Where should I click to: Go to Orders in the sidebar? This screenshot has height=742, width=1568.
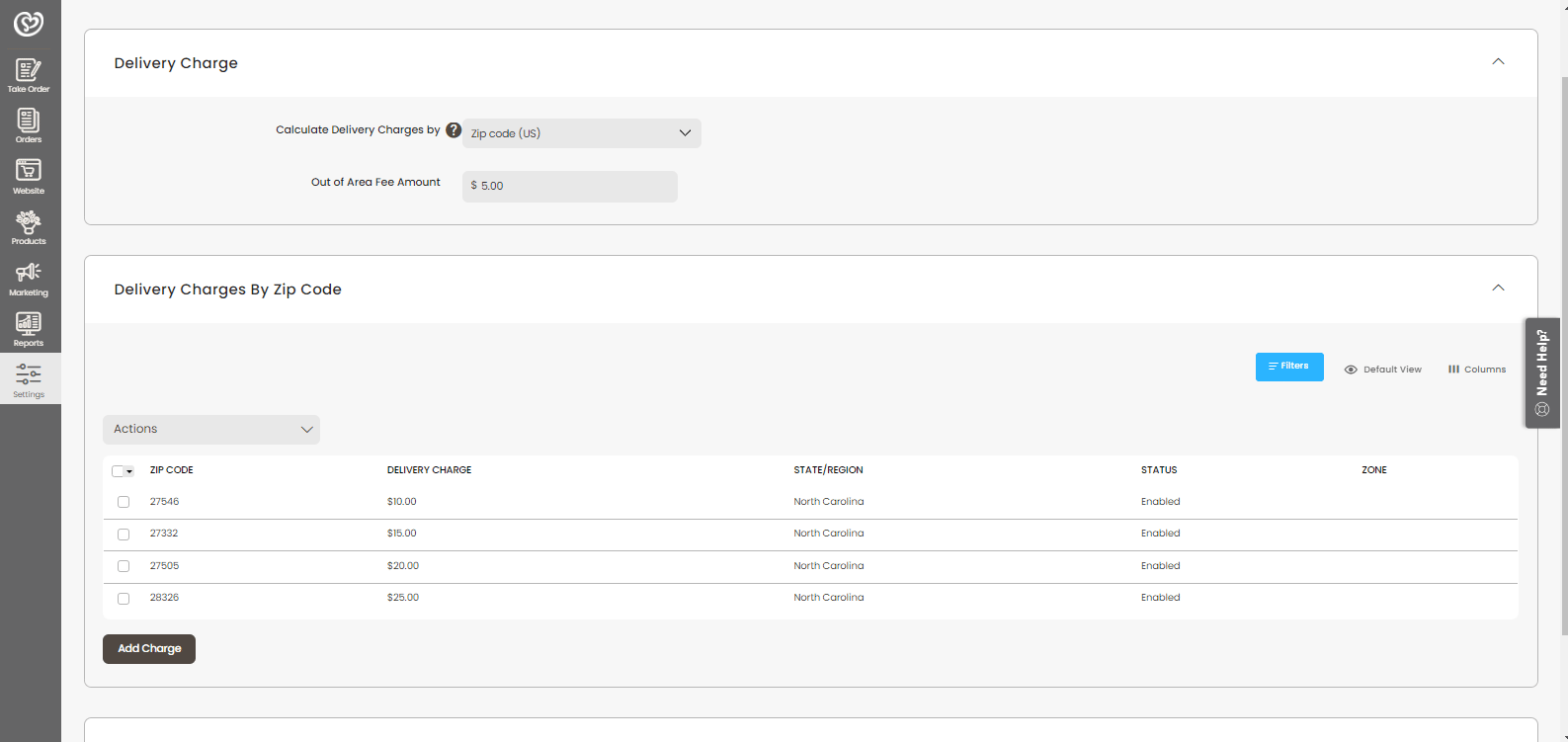tap(29, 125)
